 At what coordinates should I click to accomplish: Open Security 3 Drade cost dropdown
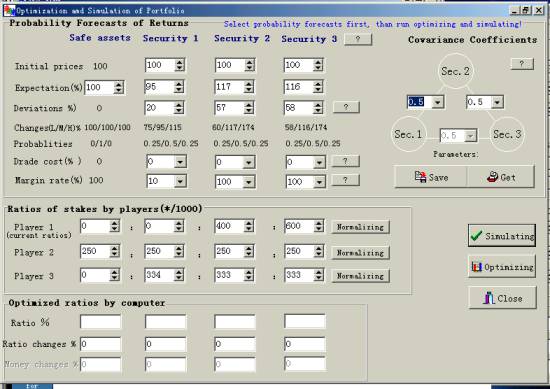(319, 162)
